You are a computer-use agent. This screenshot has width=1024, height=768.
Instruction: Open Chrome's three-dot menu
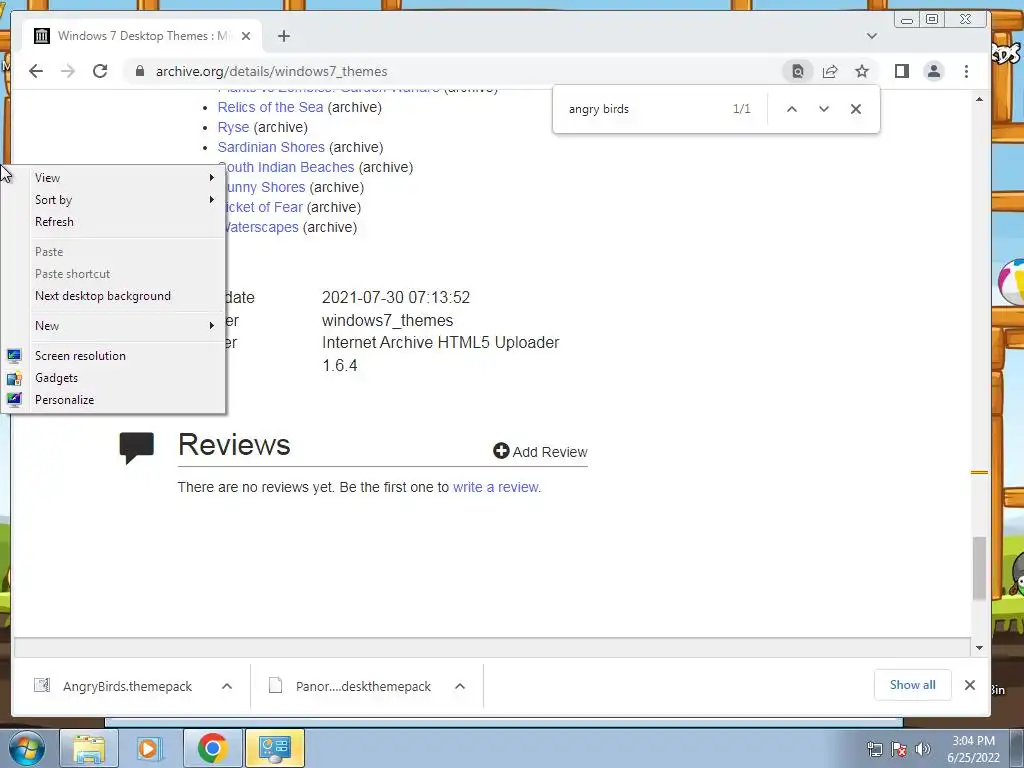967,71
